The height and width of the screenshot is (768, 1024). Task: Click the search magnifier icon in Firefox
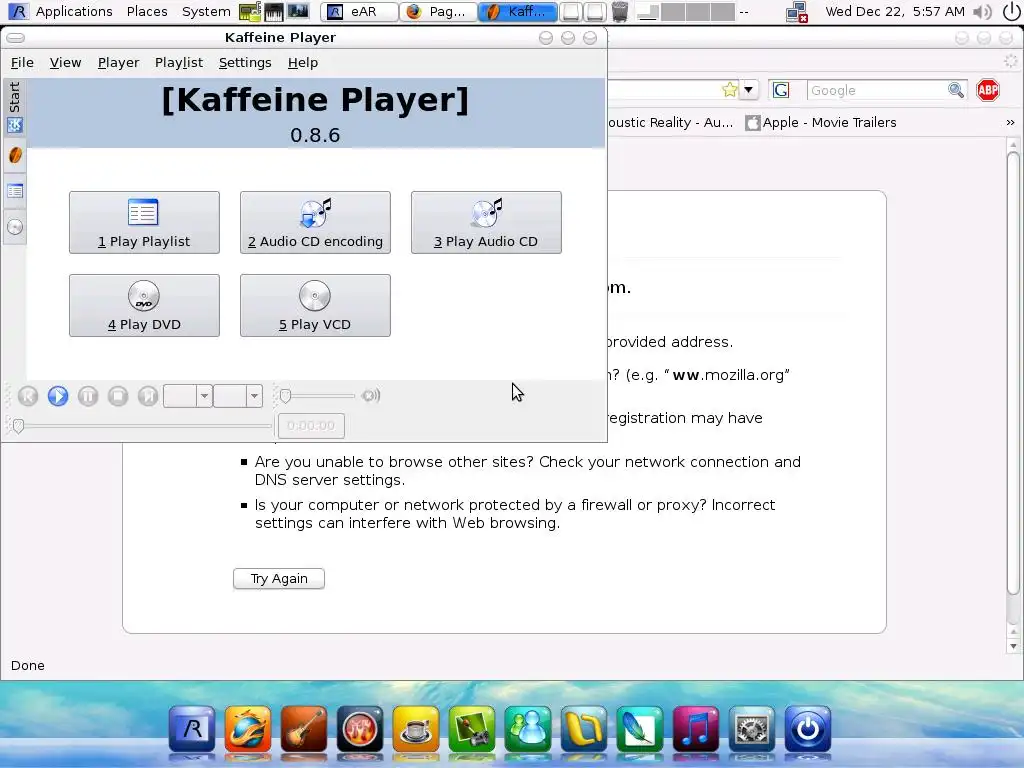[x=956, y=90]
